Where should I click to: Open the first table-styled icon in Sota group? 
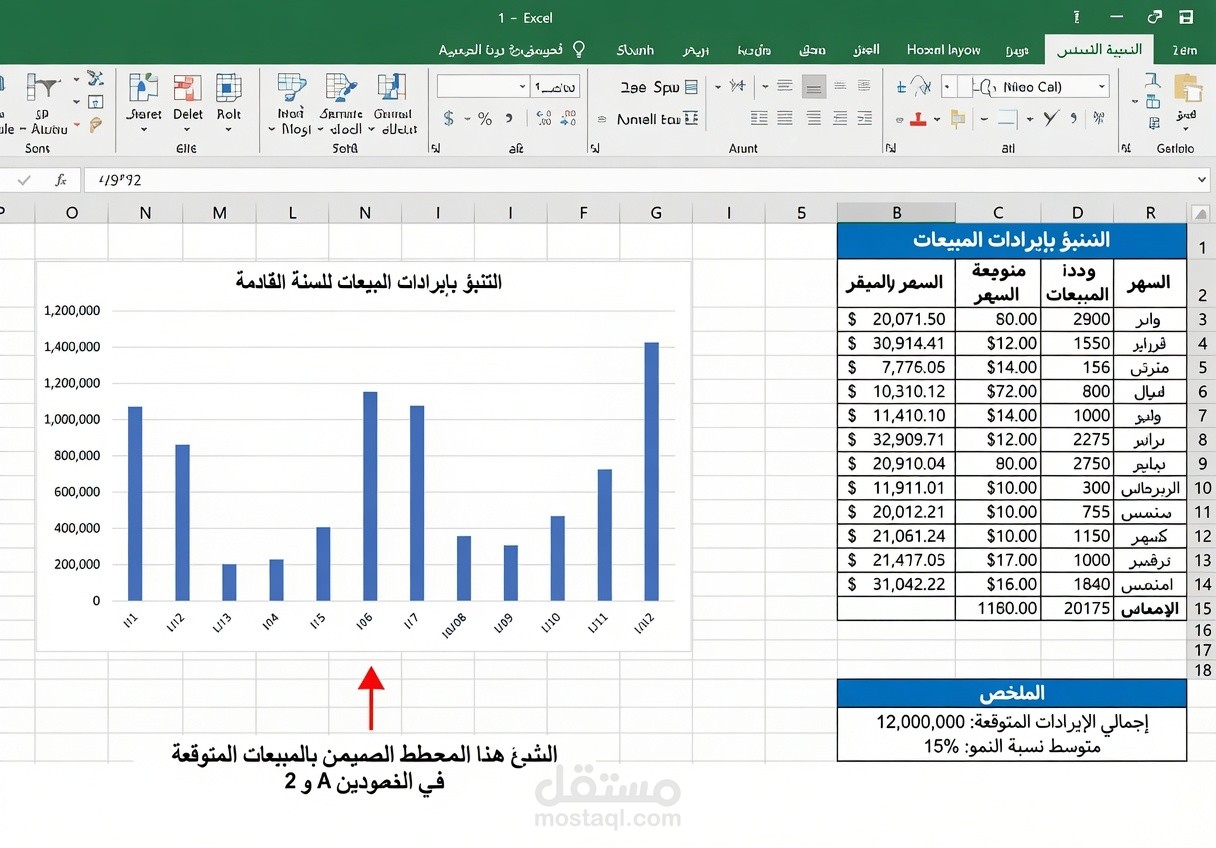click(291, 88)
